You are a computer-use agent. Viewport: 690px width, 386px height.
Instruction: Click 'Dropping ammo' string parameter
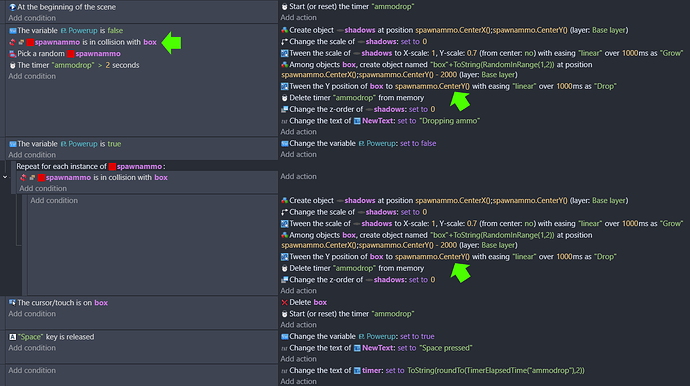[449, 121]
